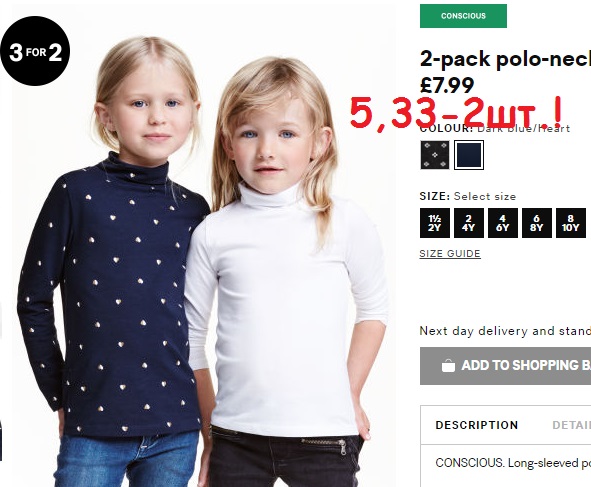Click the black 3 FOR 2 offer badge
Screen dimensions: 591x487
35,51
